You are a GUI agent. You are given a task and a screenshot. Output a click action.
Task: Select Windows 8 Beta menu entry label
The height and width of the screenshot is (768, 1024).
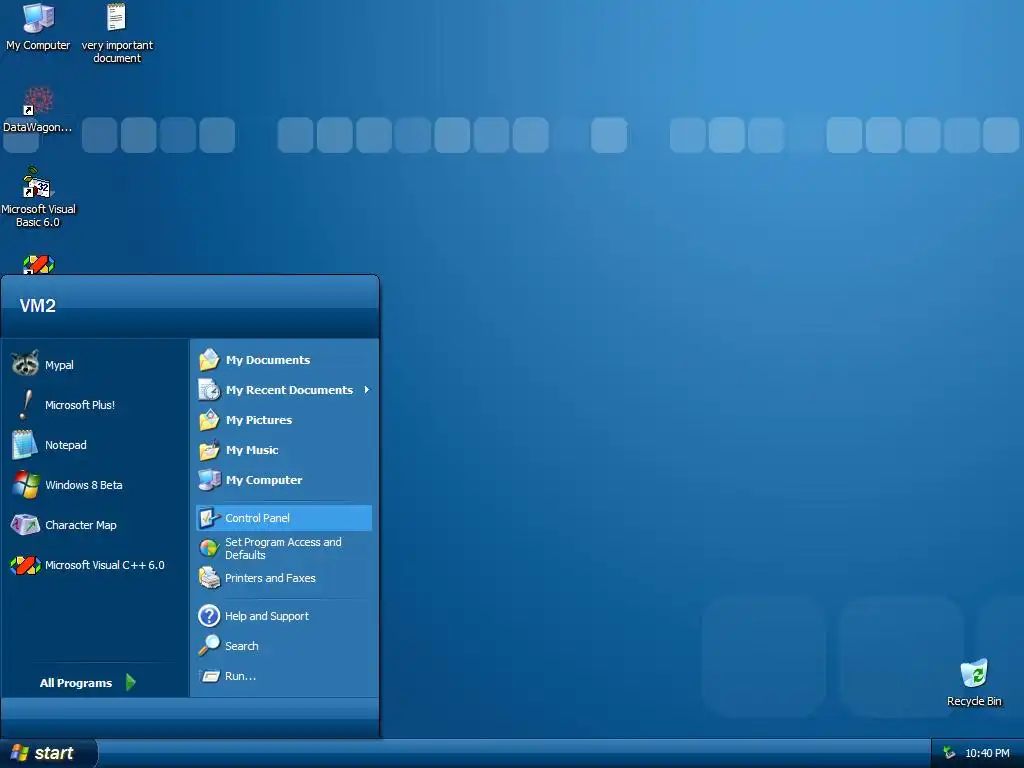click(x=84, y=485)
